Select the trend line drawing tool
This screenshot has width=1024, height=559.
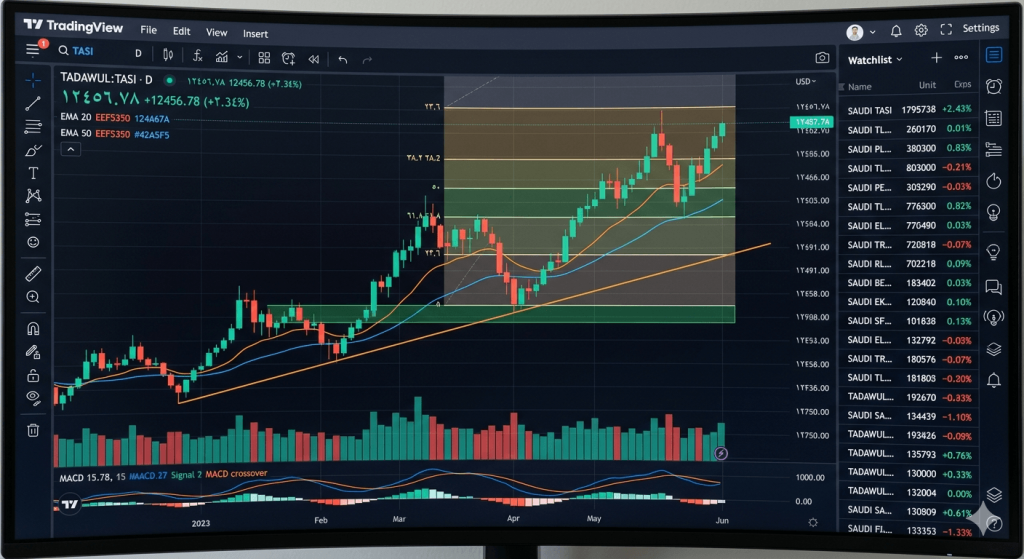coord(33,103)
